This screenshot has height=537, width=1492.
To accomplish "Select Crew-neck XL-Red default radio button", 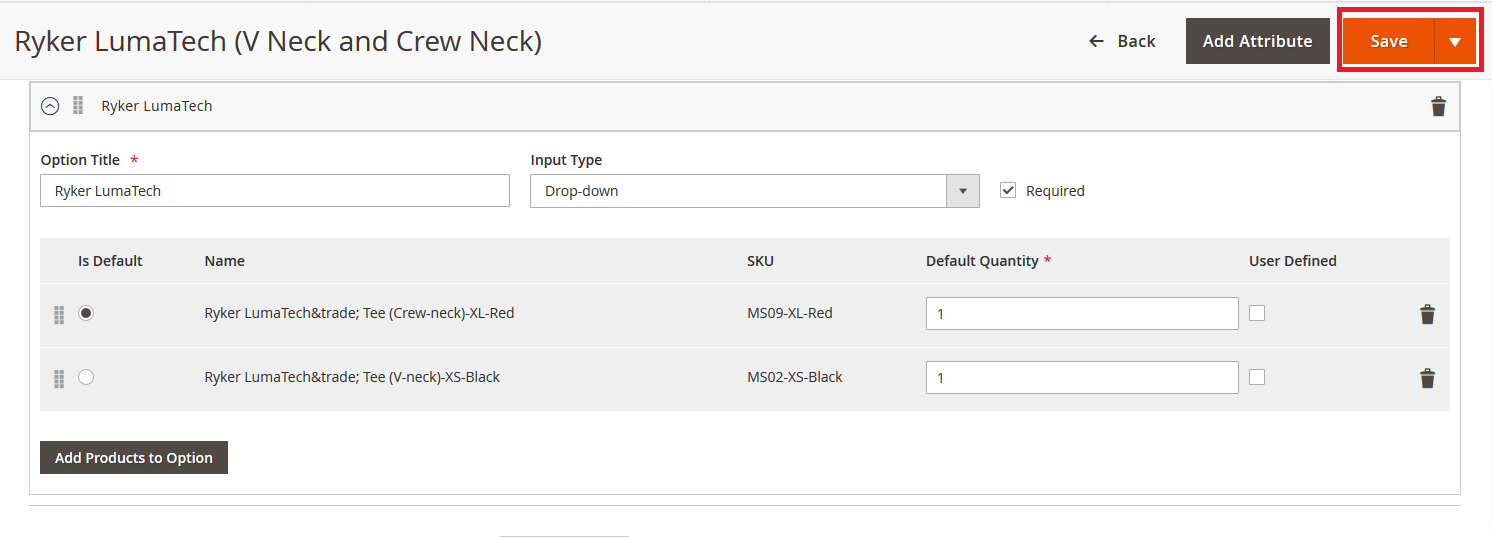I will point(86,313).
